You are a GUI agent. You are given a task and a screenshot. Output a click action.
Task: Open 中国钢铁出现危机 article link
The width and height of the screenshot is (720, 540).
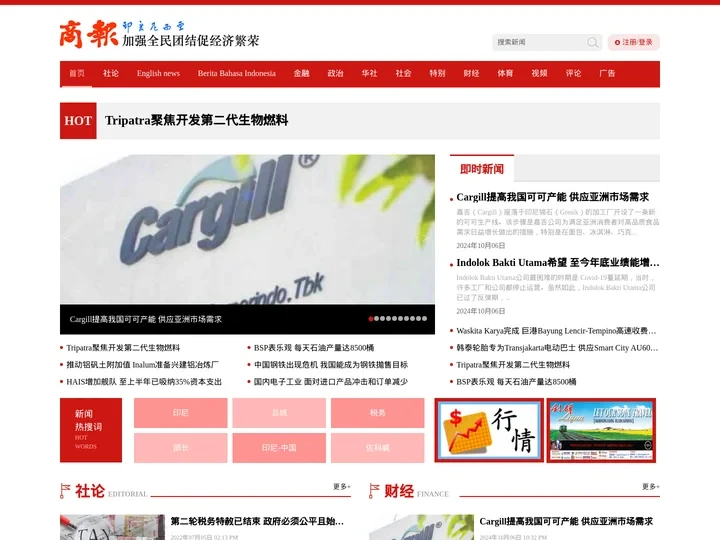[x=331, y=365]
